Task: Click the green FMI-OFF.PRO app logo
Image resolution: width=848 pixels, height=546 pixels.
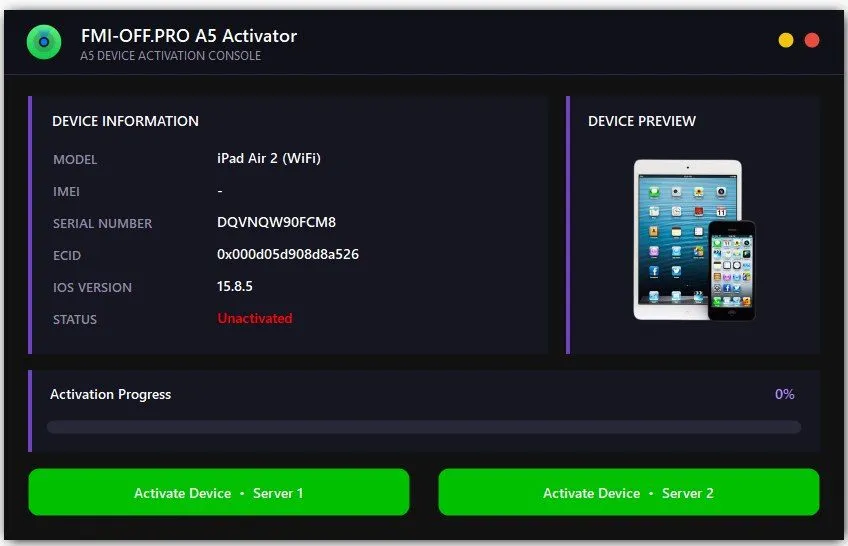Action: click(x=44, y=42)
